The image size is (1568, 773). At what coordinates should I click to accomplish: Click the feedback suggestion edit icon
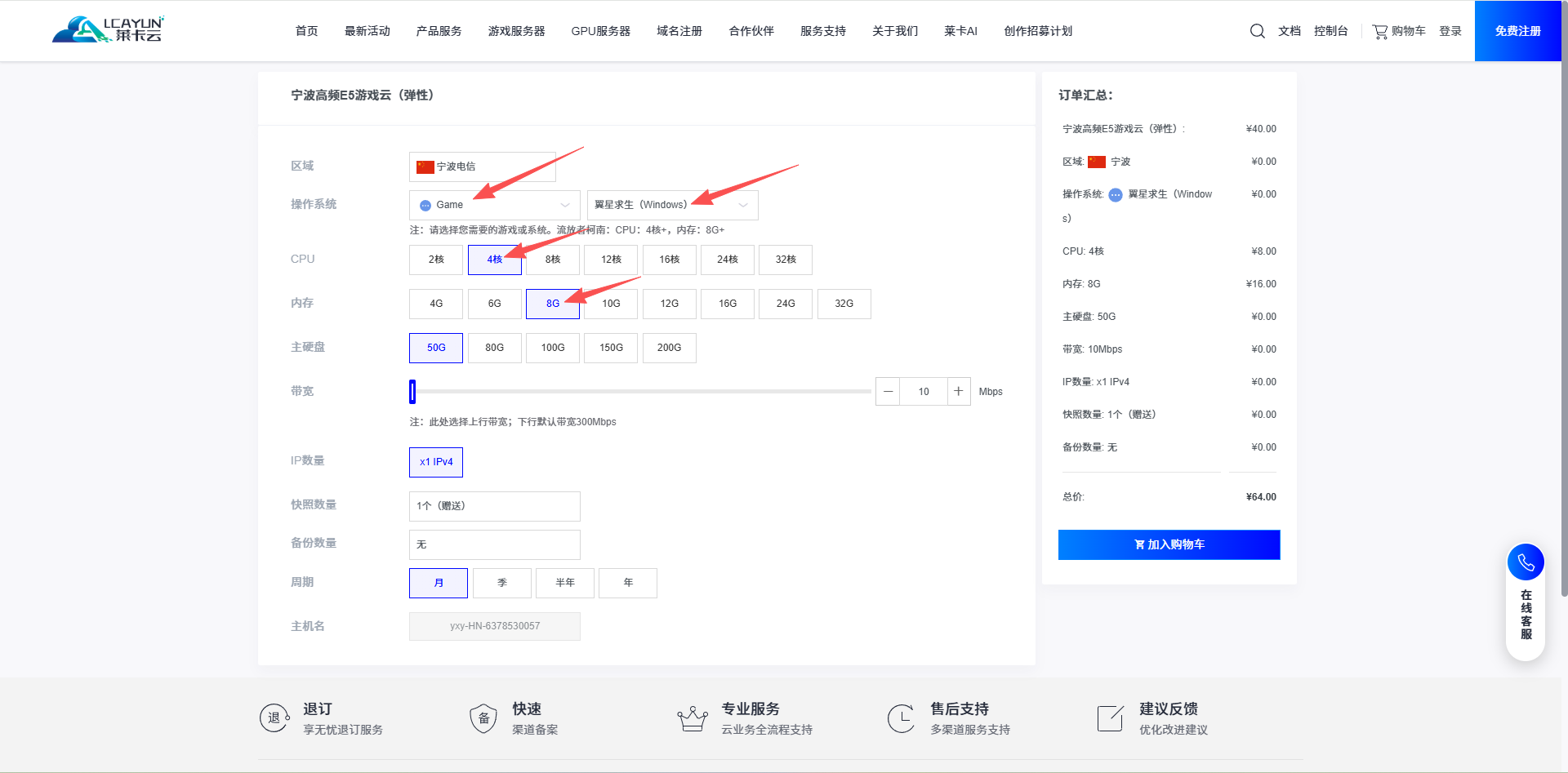click(x=1110, y=718)
